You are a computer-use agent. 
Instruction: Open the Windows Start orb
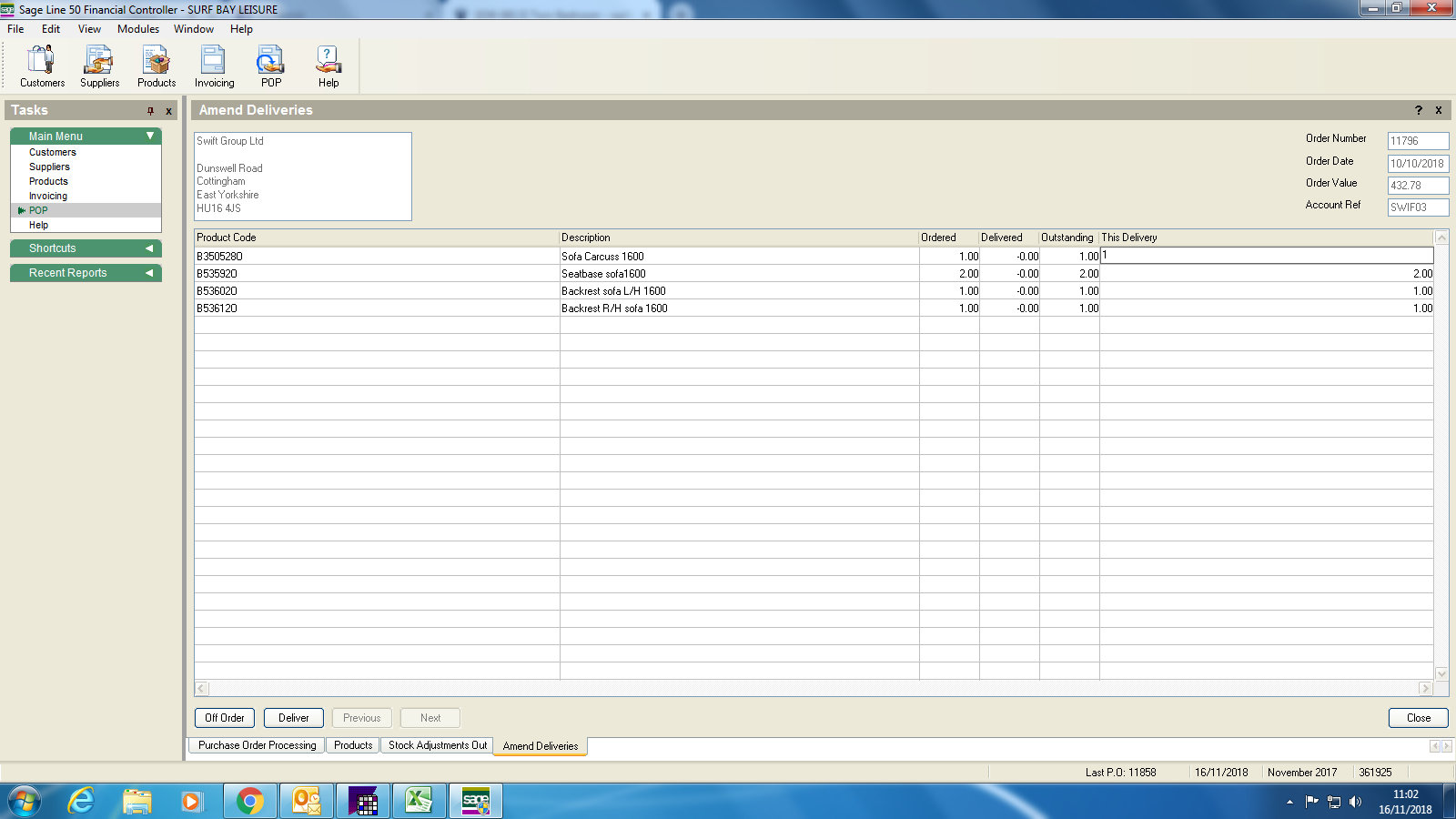tap(25, 801)
